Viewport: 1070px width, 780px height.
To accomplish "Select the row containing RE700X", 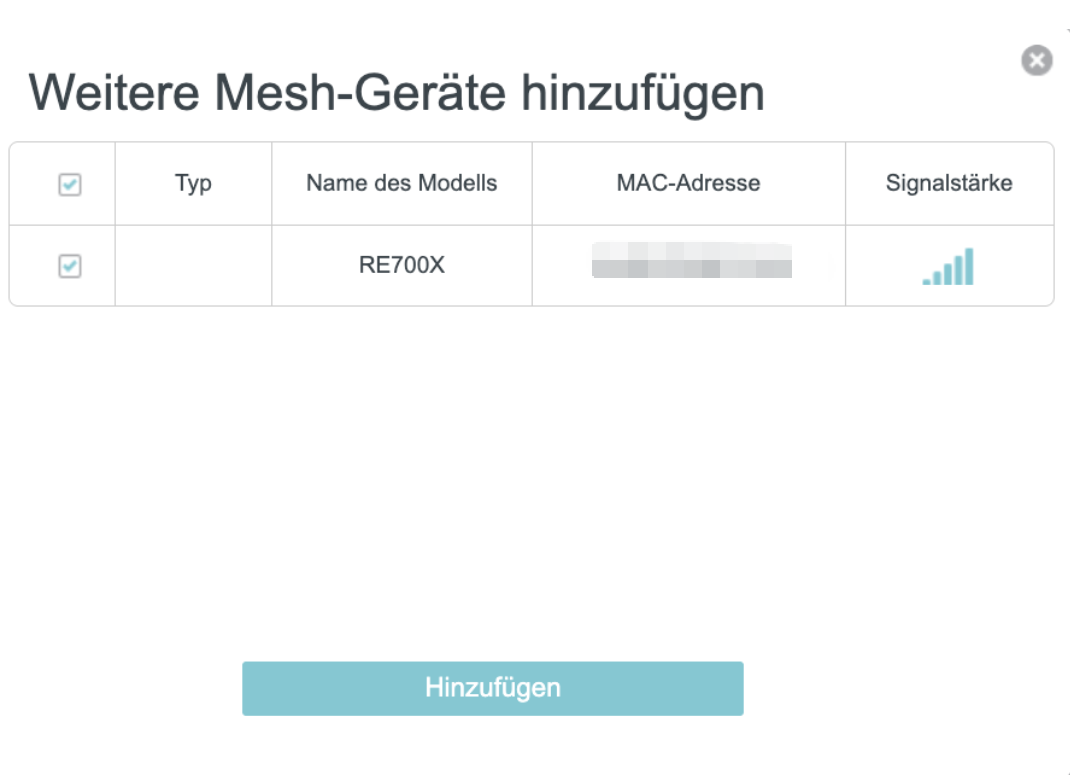I will coord(400,263).
